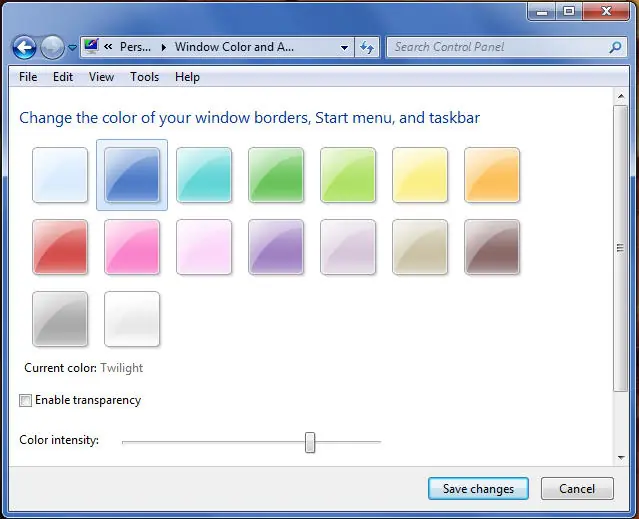Click the scrollbar up arrow
The image size is (639, 519).
point(621,97)
